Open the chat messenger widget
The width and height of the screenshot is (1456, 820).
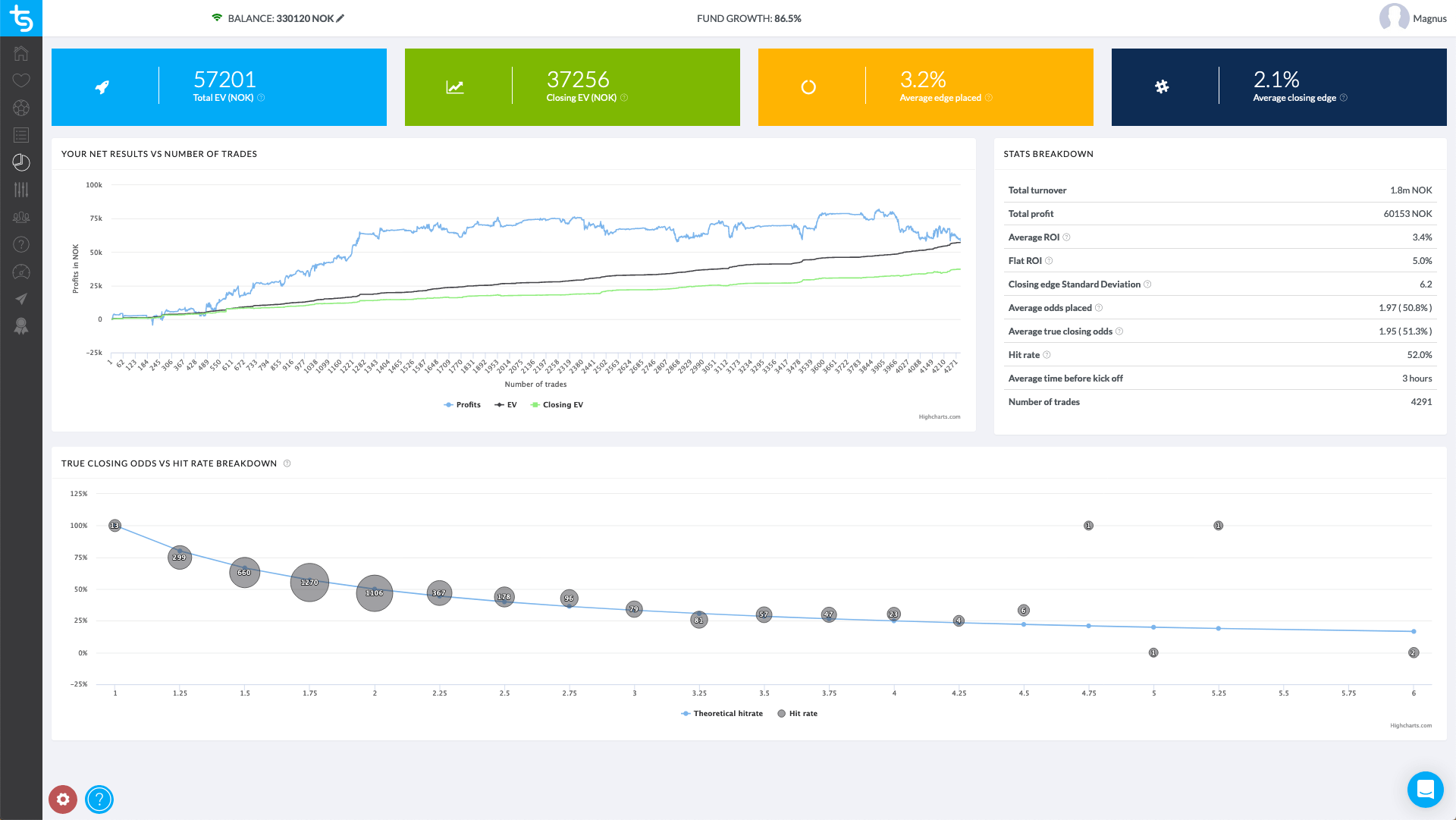1425,790
